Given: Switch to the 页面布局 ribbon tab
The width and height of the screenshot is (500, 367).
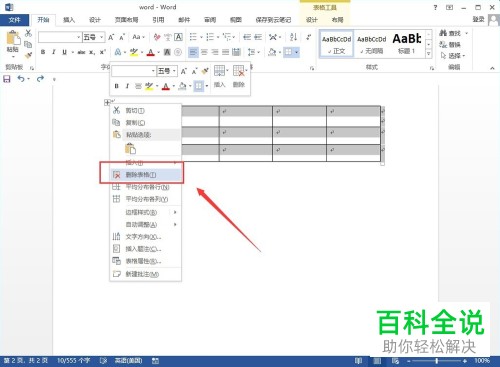Looking at the screenshot, I should click(126, 20).
